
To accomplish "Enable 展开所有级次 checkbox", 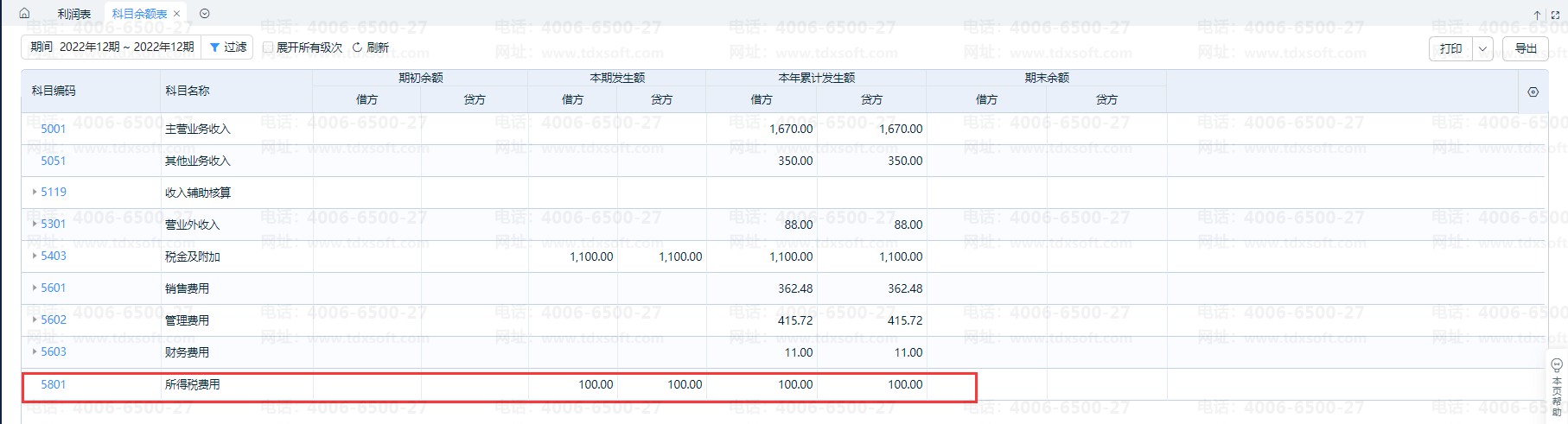I will [x=268, y=47].
